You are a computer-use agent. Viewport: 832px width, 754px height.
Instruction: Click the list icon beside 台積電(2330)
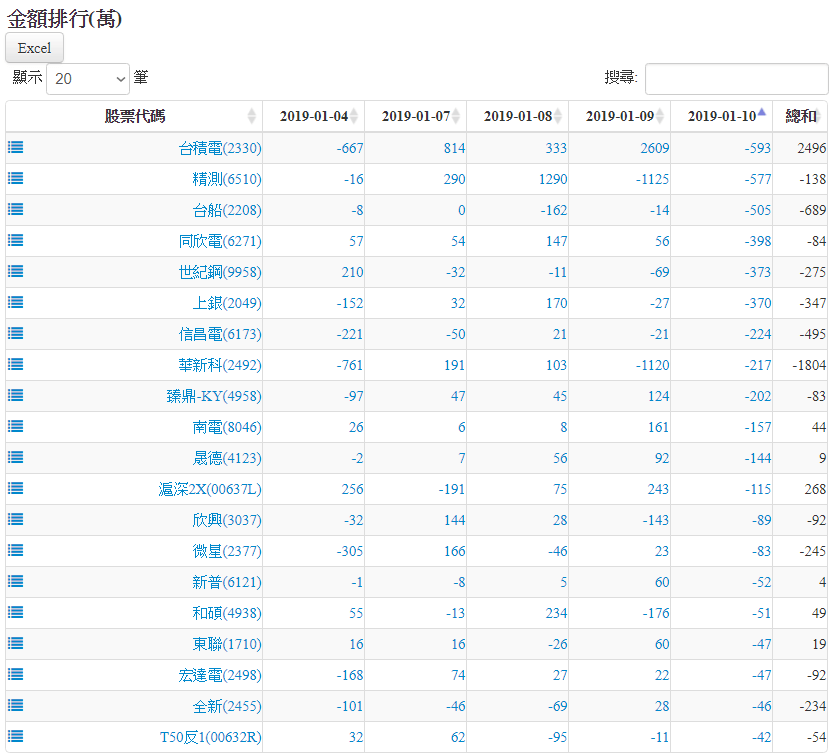click(x=16, y=147)
